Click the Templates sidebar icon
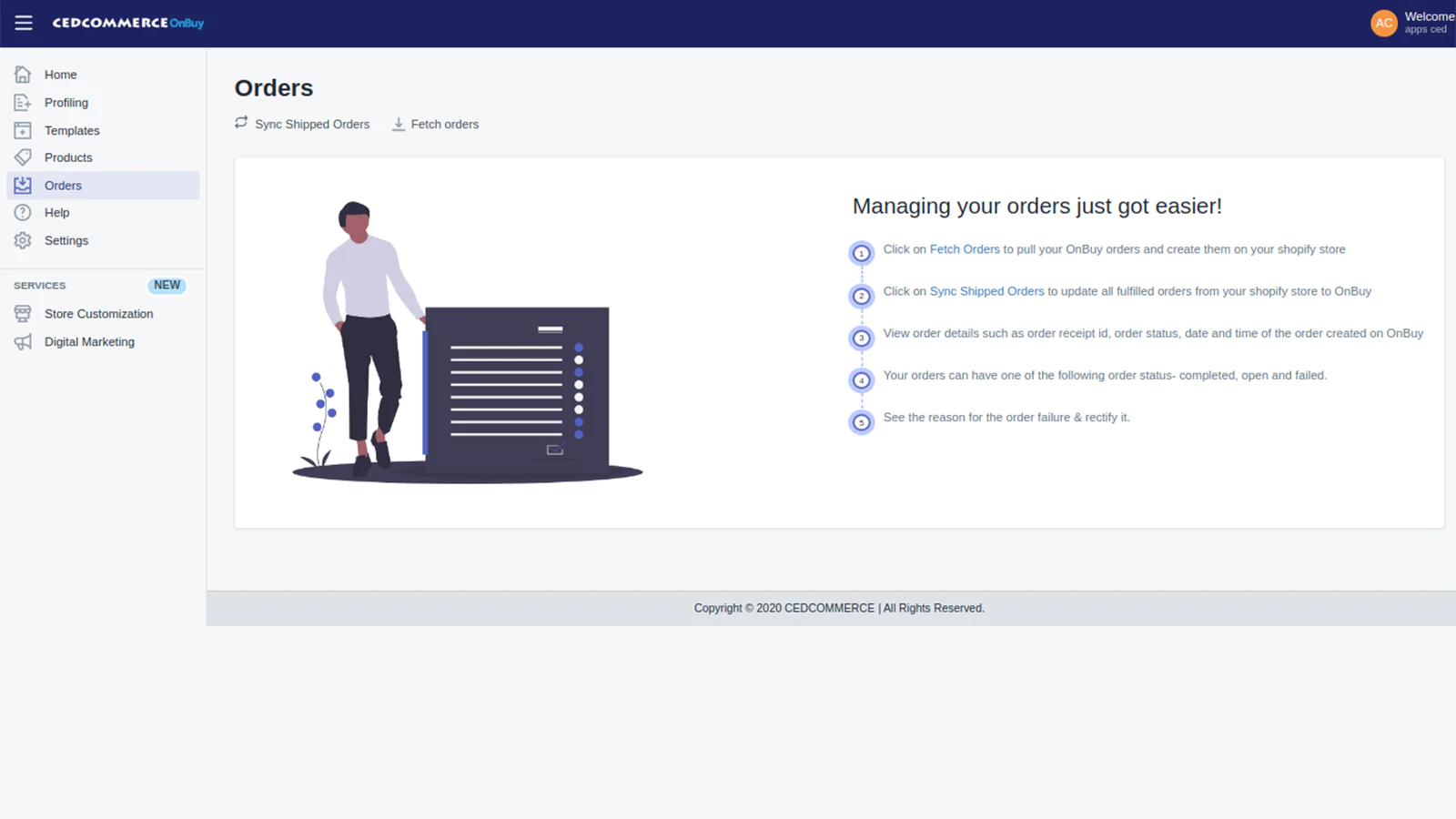The image size is (1456, 819). [x=23, y=130]
